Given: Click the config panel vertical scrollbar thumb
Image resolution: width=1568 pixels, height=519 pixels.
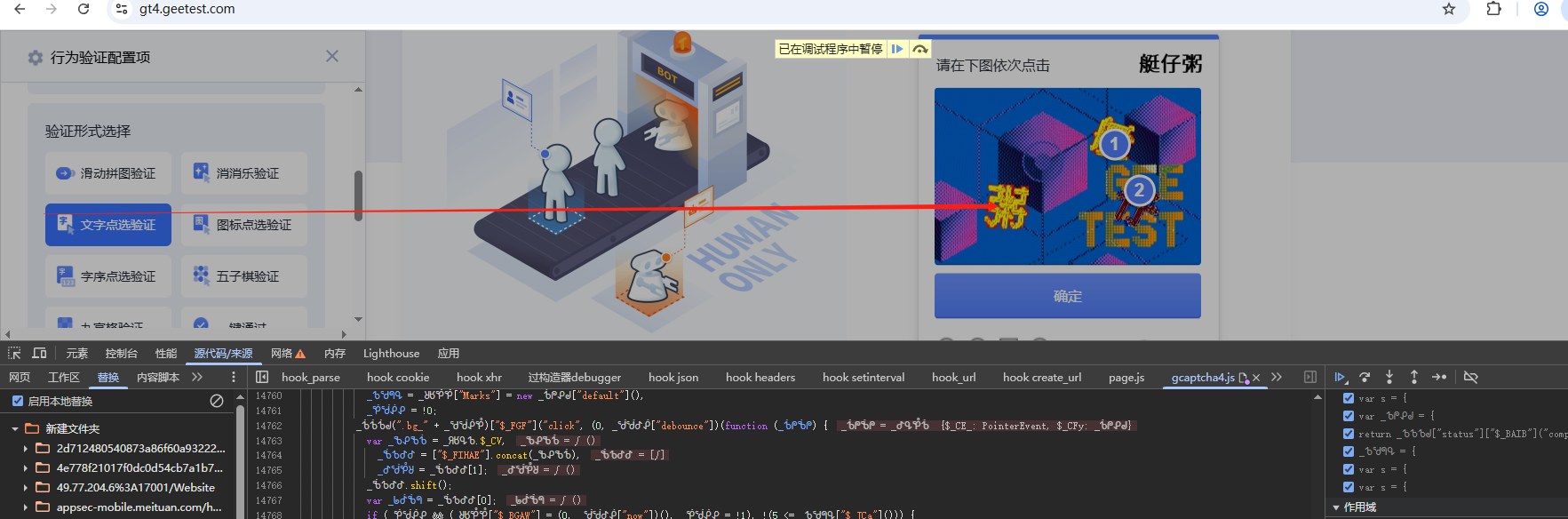Looking at the screenshot, I should tap(358, 196).
